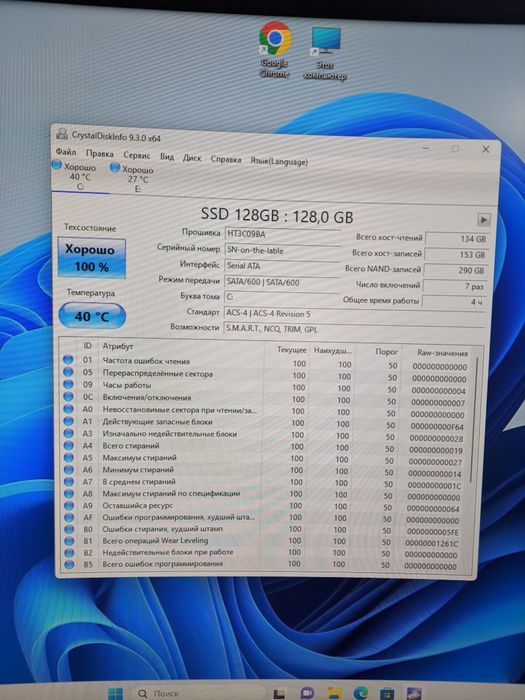Open the Диск menu

(x=192, y=158)
